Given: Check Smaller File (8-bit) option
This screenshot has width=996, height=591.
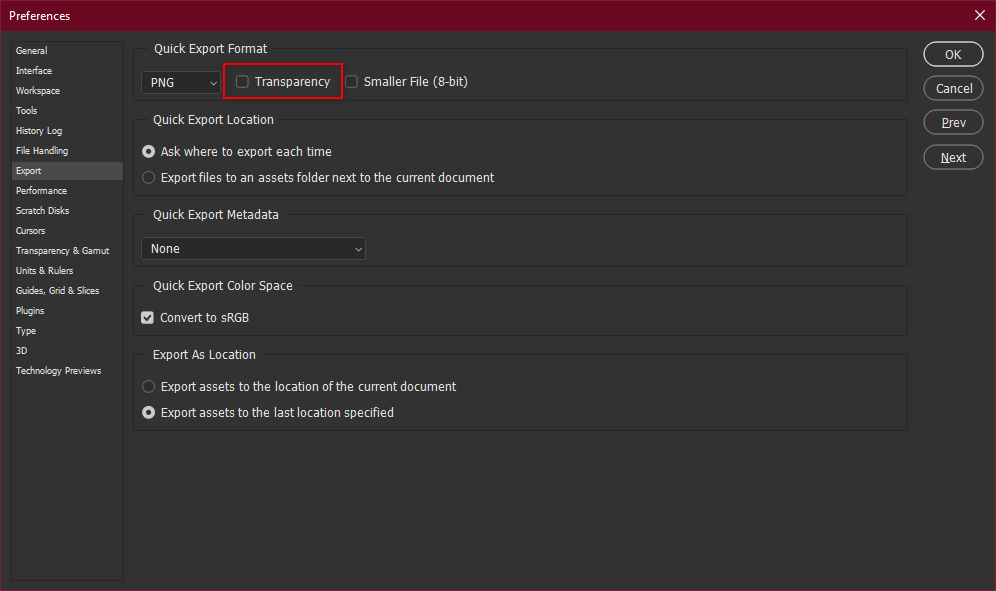Looking at the screenshot, I should [351, 81].
